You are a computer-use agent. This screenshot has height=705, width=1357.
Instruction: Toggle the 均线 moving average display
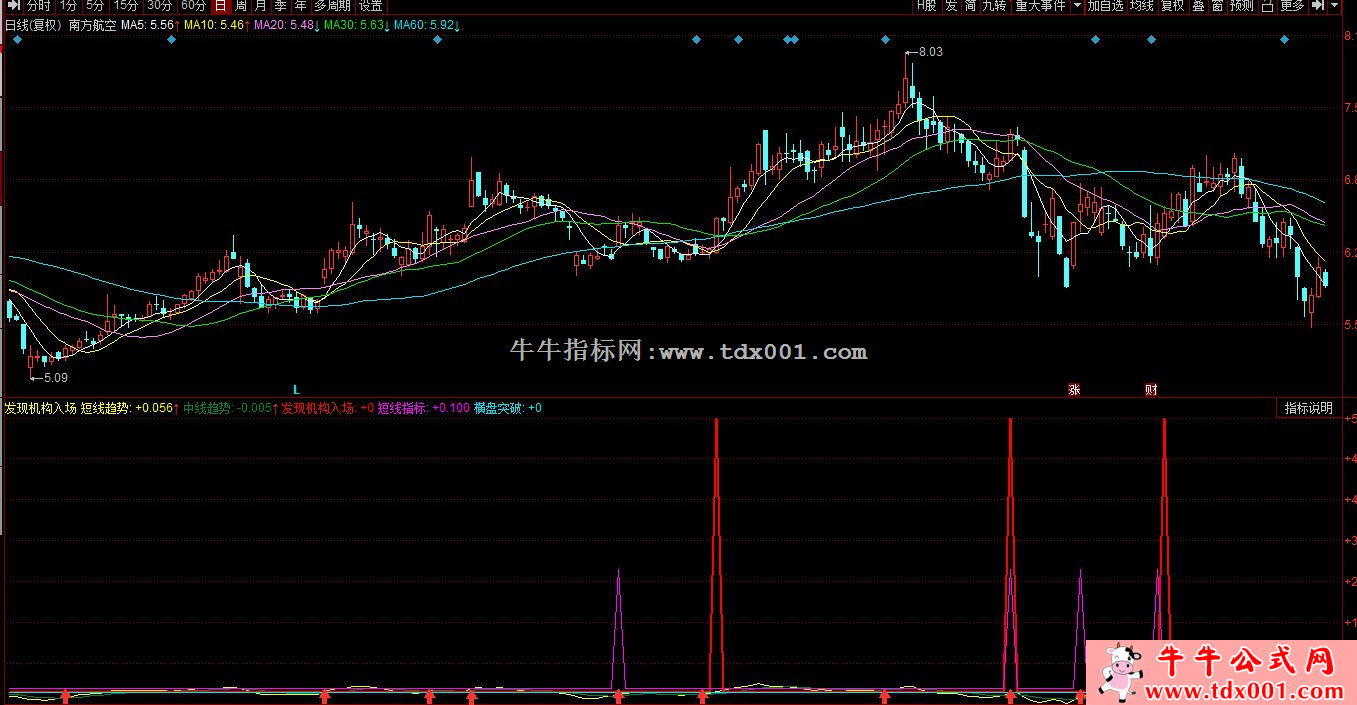(x=1141, y=6)
